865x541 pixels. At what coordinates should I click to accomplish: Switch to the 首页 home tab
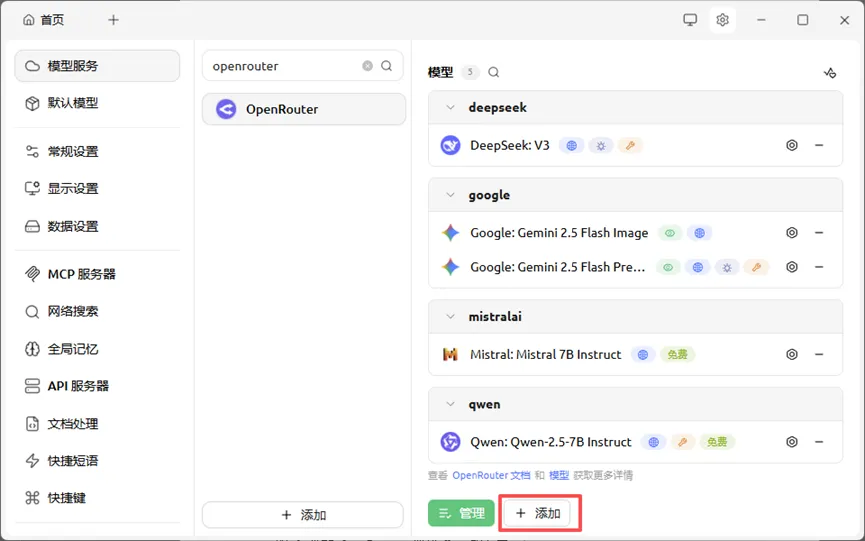pos(44,20)
